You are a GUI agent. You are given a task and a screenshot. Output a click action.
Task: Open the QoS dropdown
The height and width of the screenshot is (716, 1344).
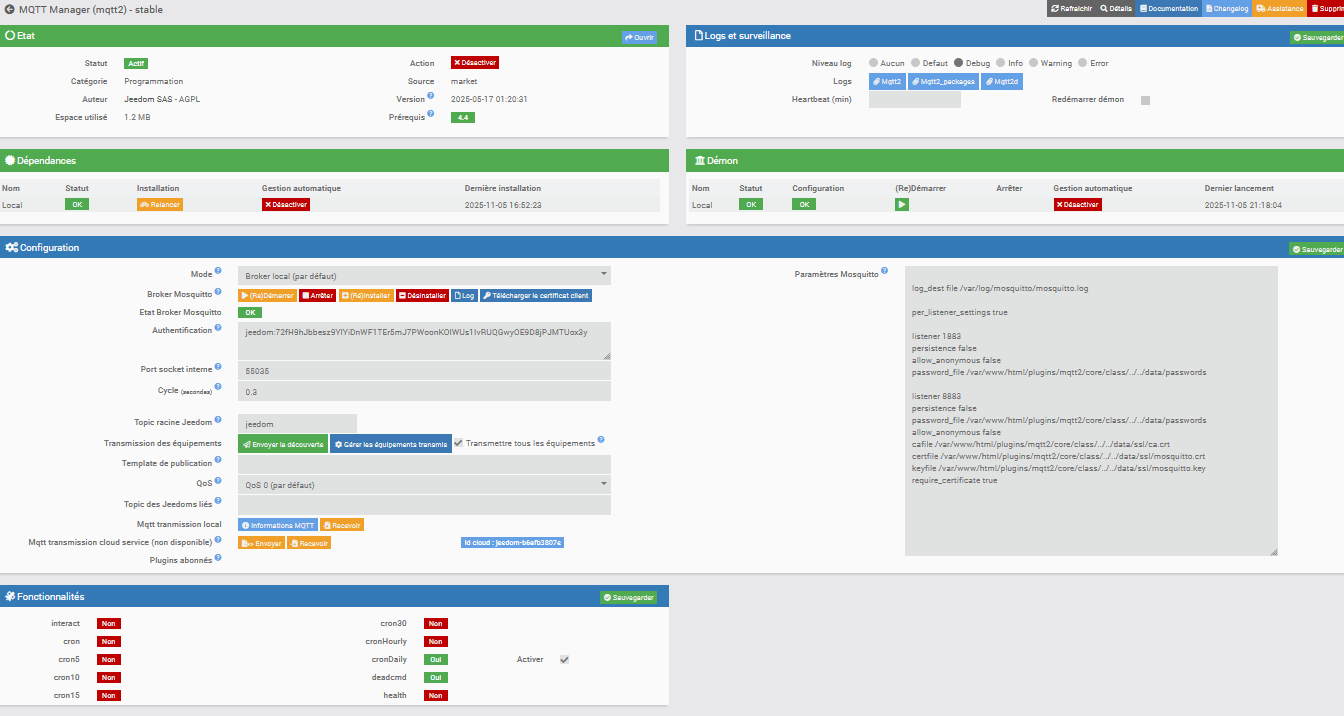(x=424, y=484)
